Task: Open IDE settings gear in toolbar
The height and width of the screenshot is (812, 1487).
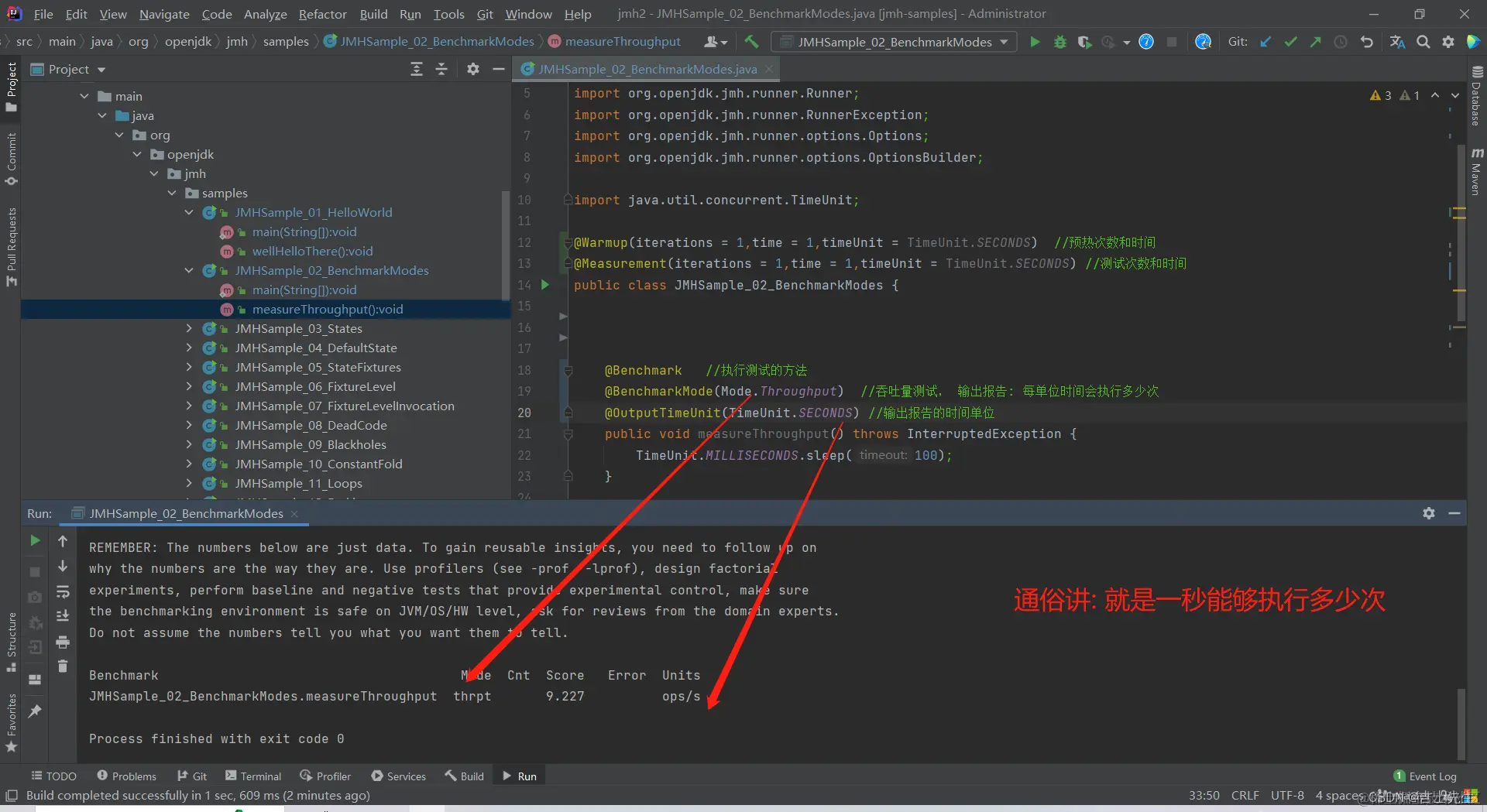Action: [1448, 42]
